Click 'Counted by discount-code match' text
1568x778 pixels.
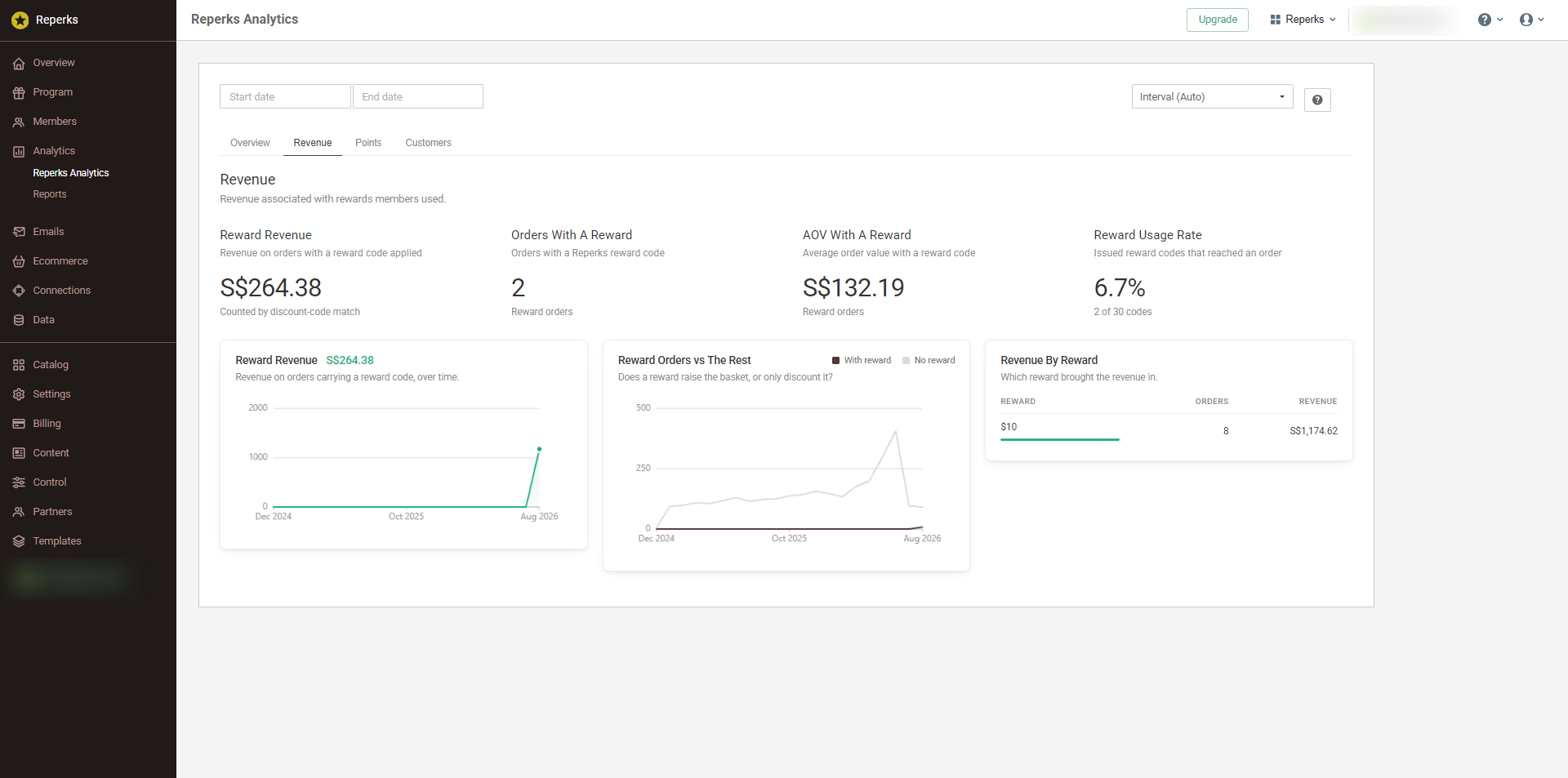290,312
